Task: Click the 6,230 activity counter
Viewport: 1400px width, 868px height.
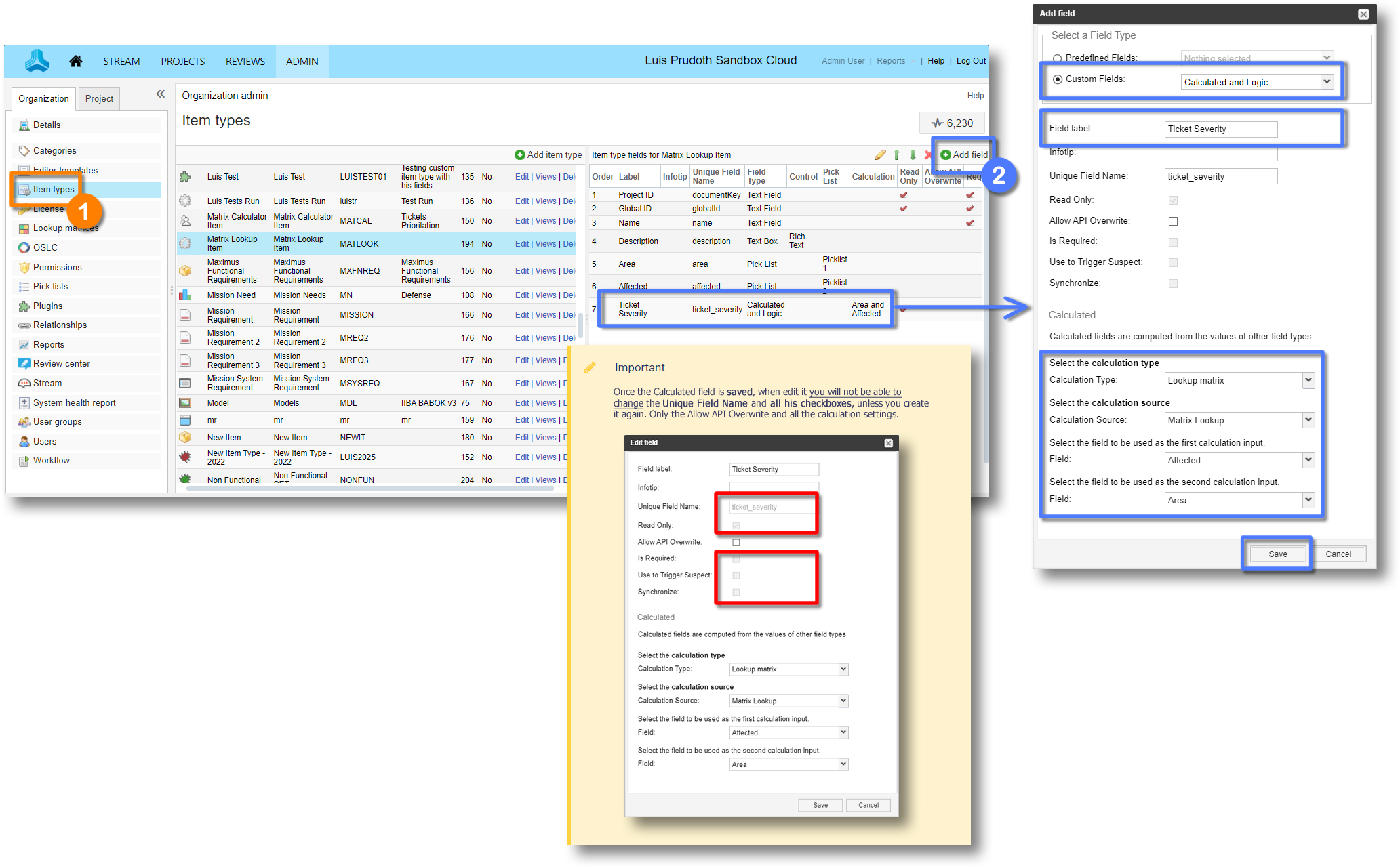Action: [952, 123]
